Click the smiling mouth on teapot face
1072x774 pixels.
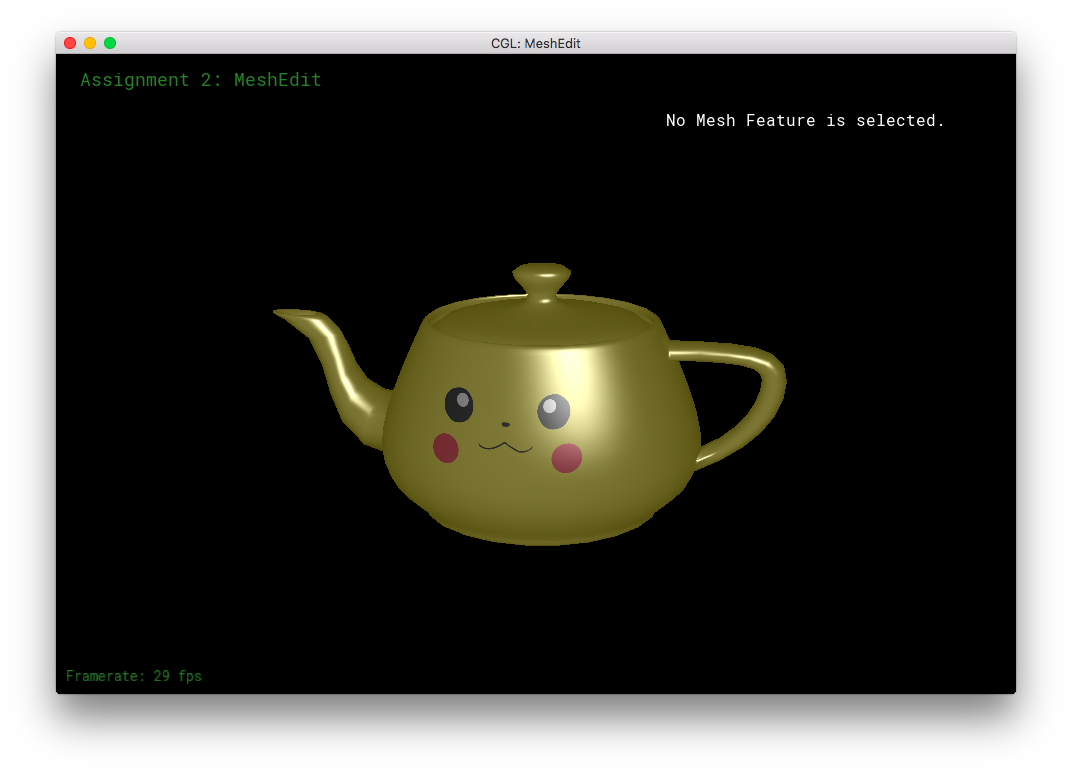pyautogui.click(x=505, y=447)
